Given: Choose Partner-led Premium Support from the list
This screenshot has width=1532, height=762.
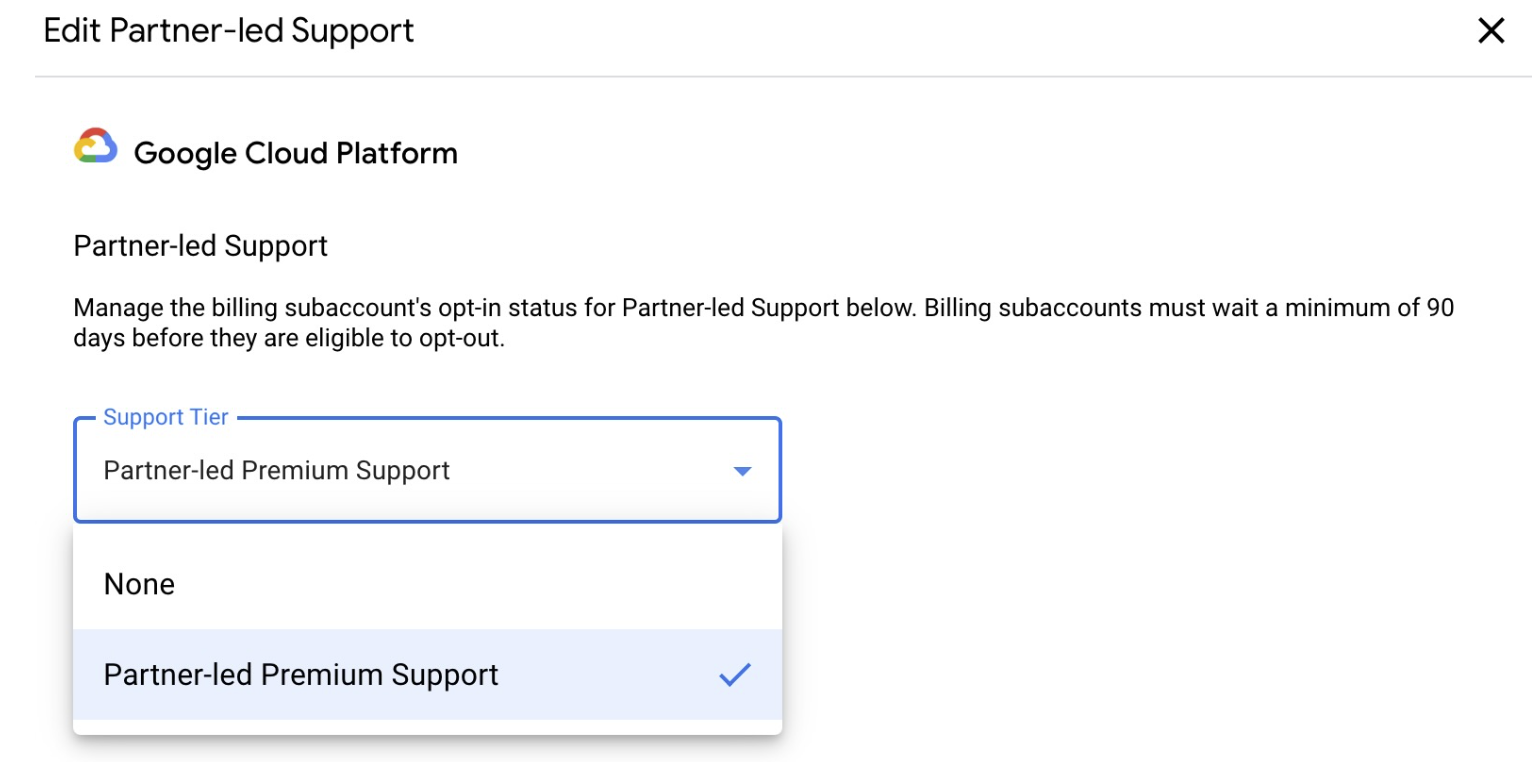Looking at the screenshot, I should click(x=300, y=674).
